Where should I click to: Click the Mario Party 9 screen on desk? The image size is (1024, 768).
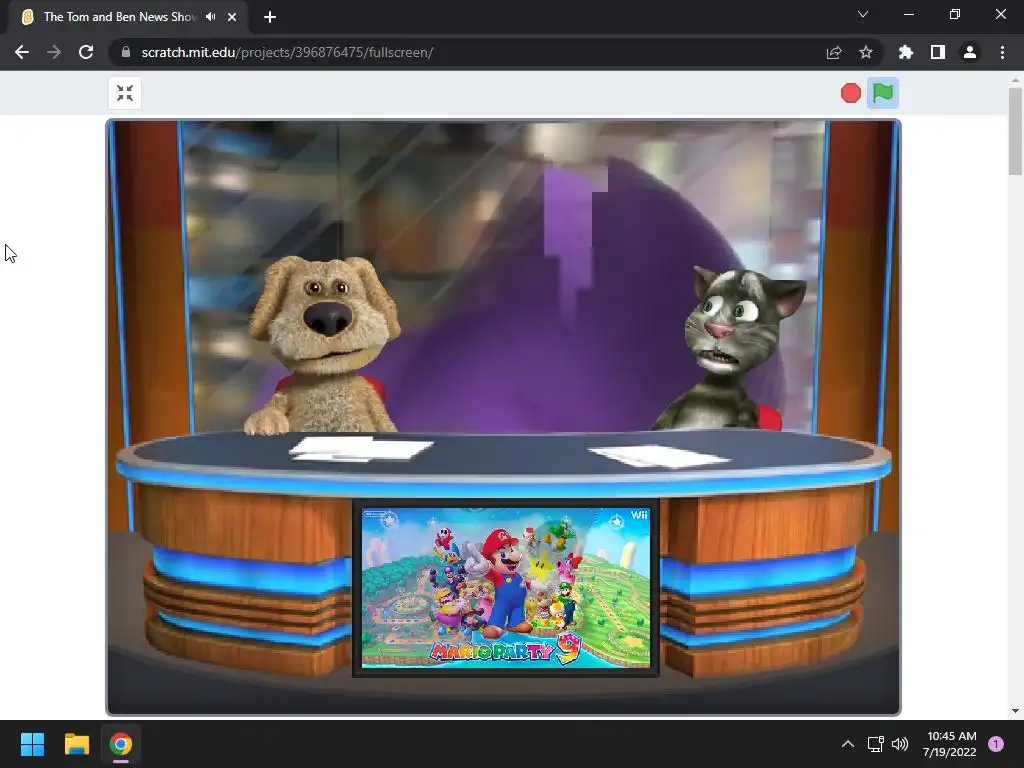[505, 588]
